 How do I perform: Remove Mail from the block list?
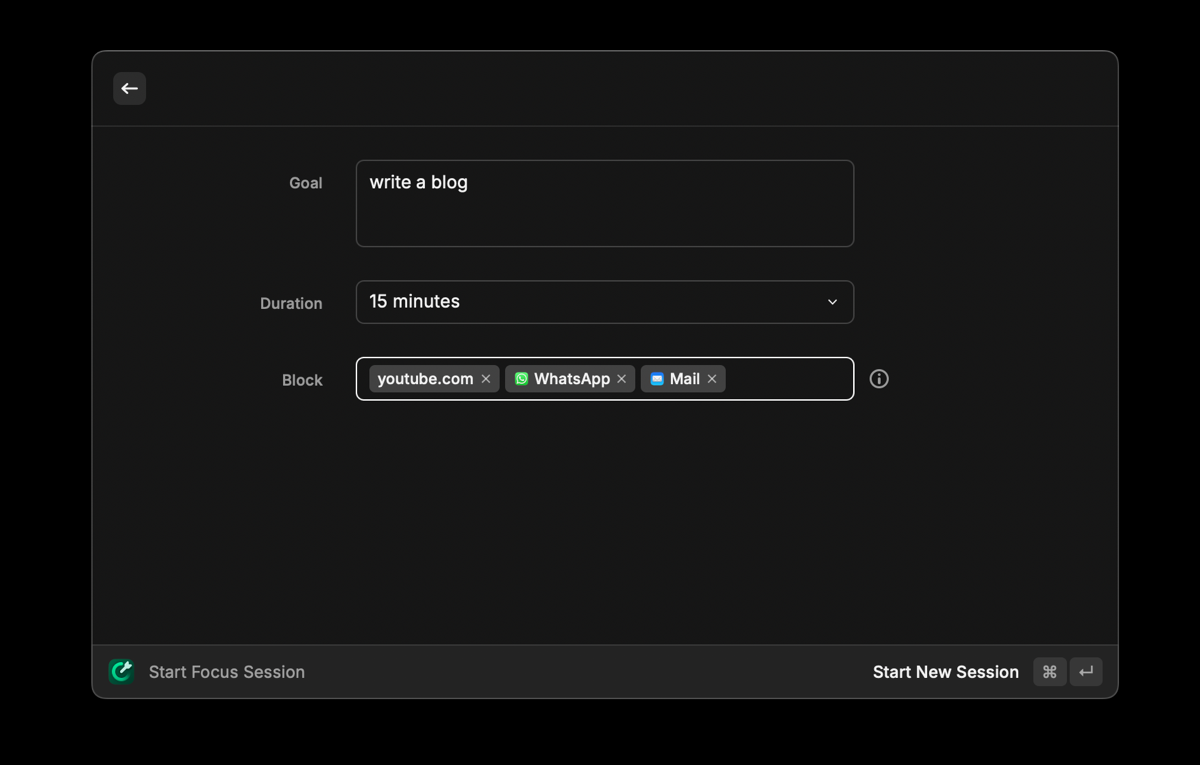(712, 379)
